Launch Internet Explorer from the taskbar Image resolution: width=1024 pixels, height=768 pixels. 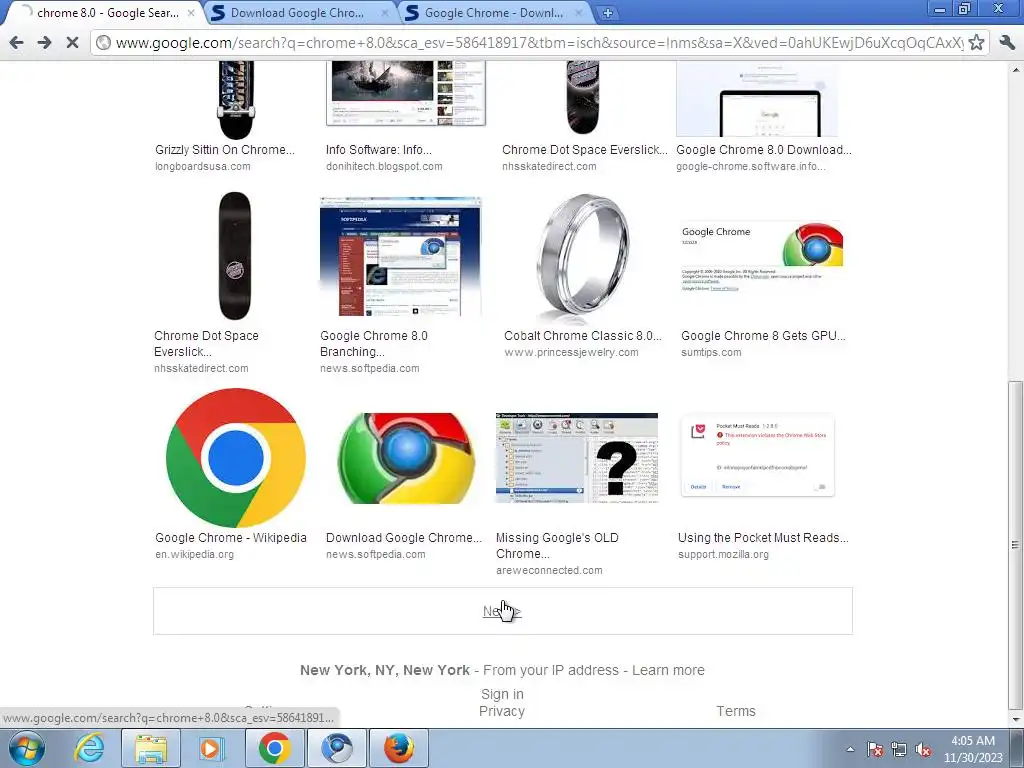(88, 748)
